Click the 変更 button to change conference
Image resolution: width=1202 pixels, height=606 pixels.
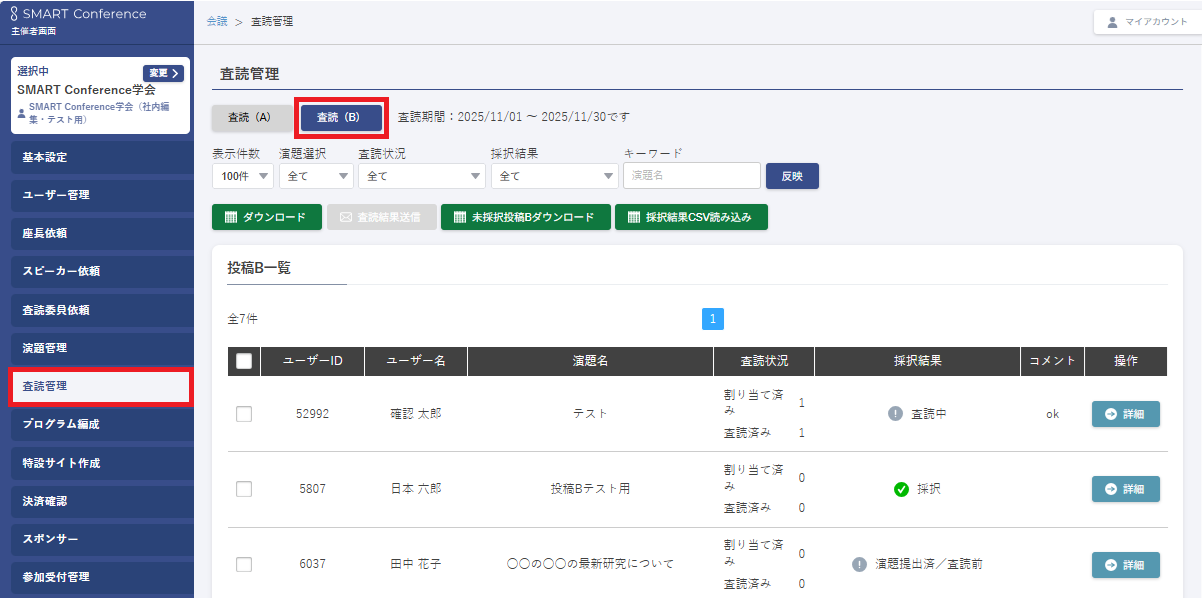(163, 73)
